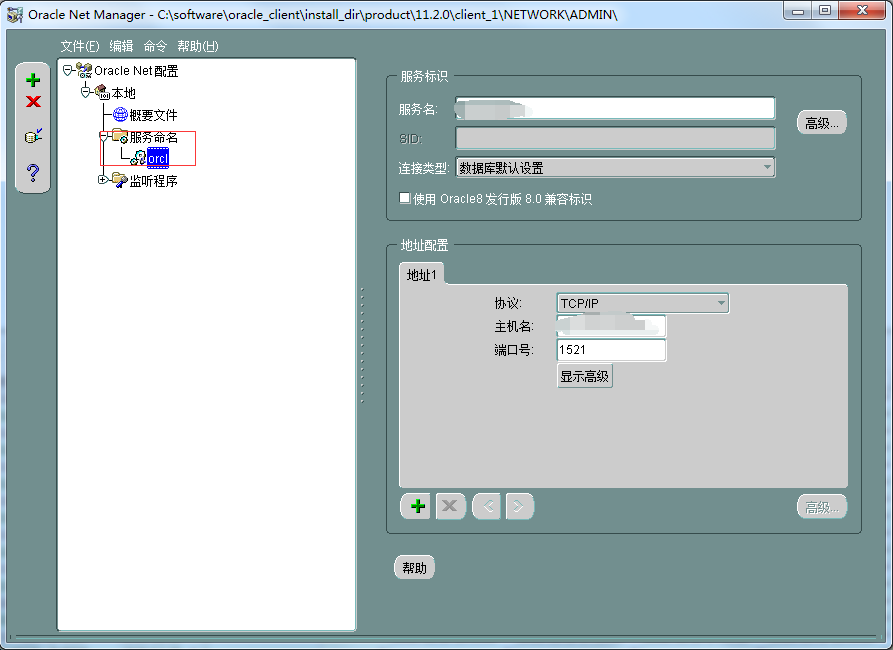Click the Oracle Net配置 root node icon
Viewport: 893px width, 650px height.
[84, 70]
